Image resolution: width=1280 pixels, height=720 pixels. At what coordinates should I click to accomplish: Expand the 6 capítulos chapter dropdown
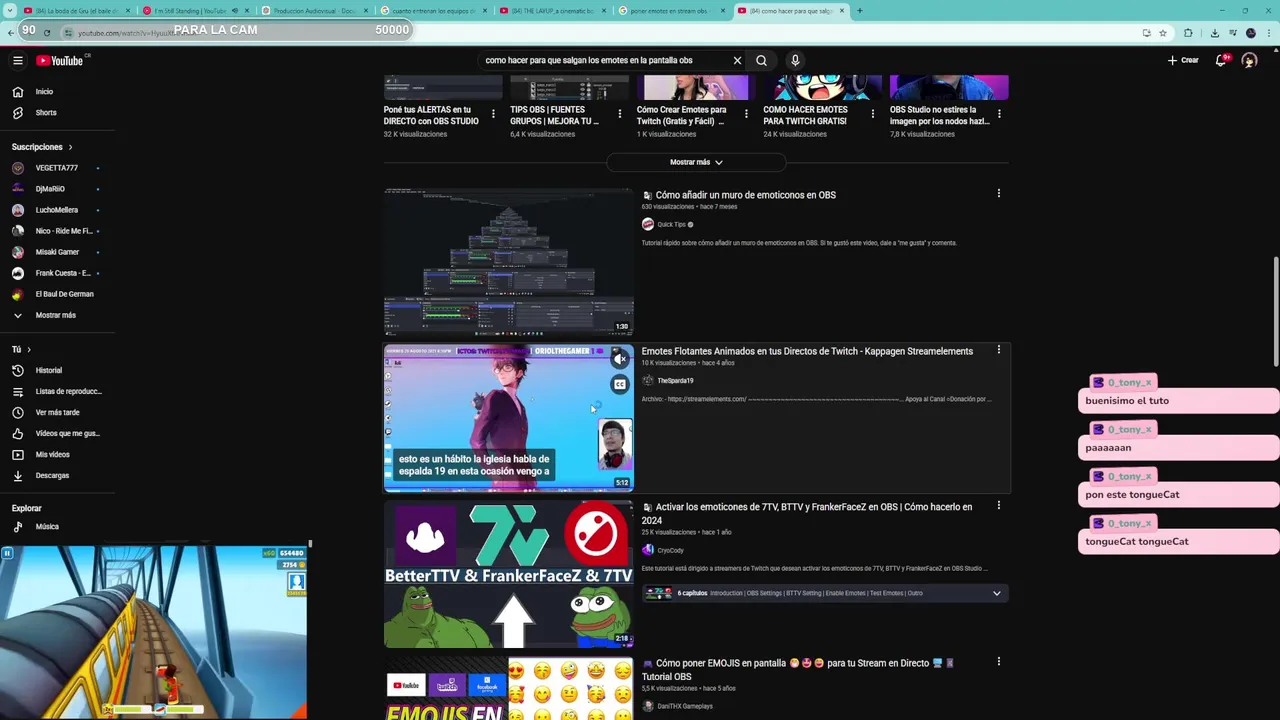click(996, 593)
